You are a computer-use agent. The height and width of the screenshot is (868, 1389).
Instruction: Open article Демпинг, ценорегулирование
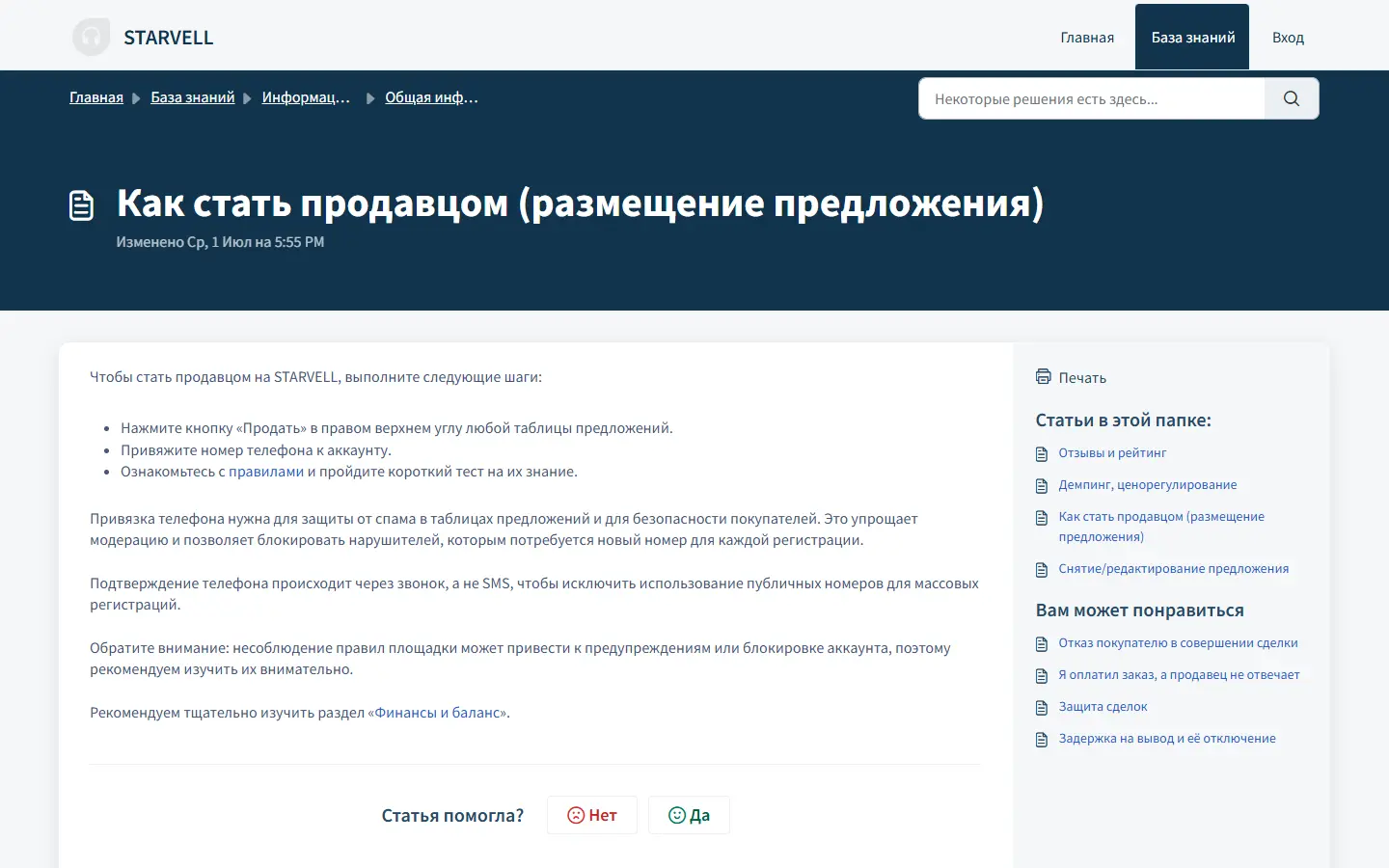pos(1148,485)
